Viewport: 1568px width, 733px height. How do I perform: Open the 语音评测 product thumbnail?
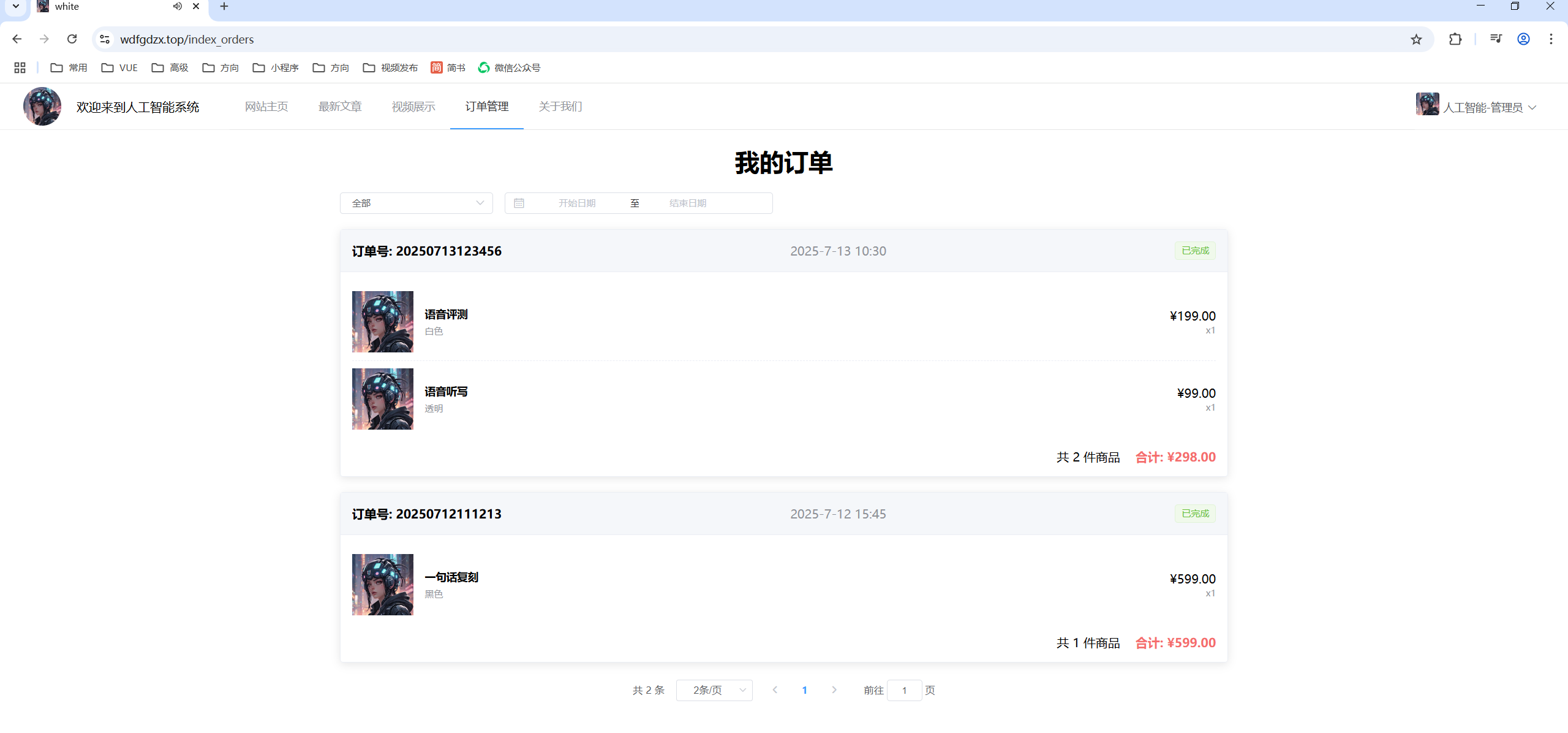(x=383, y=322)
